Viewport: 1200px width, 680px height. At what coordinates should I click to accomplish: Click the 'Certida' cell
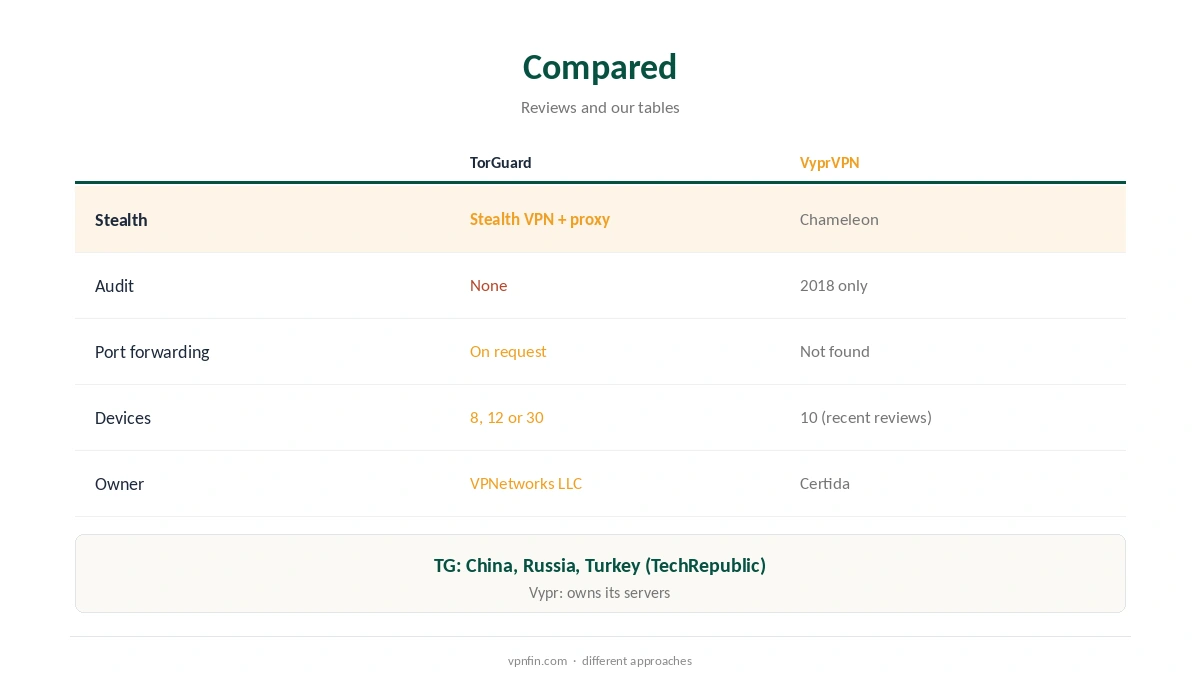tap(825, 483)
